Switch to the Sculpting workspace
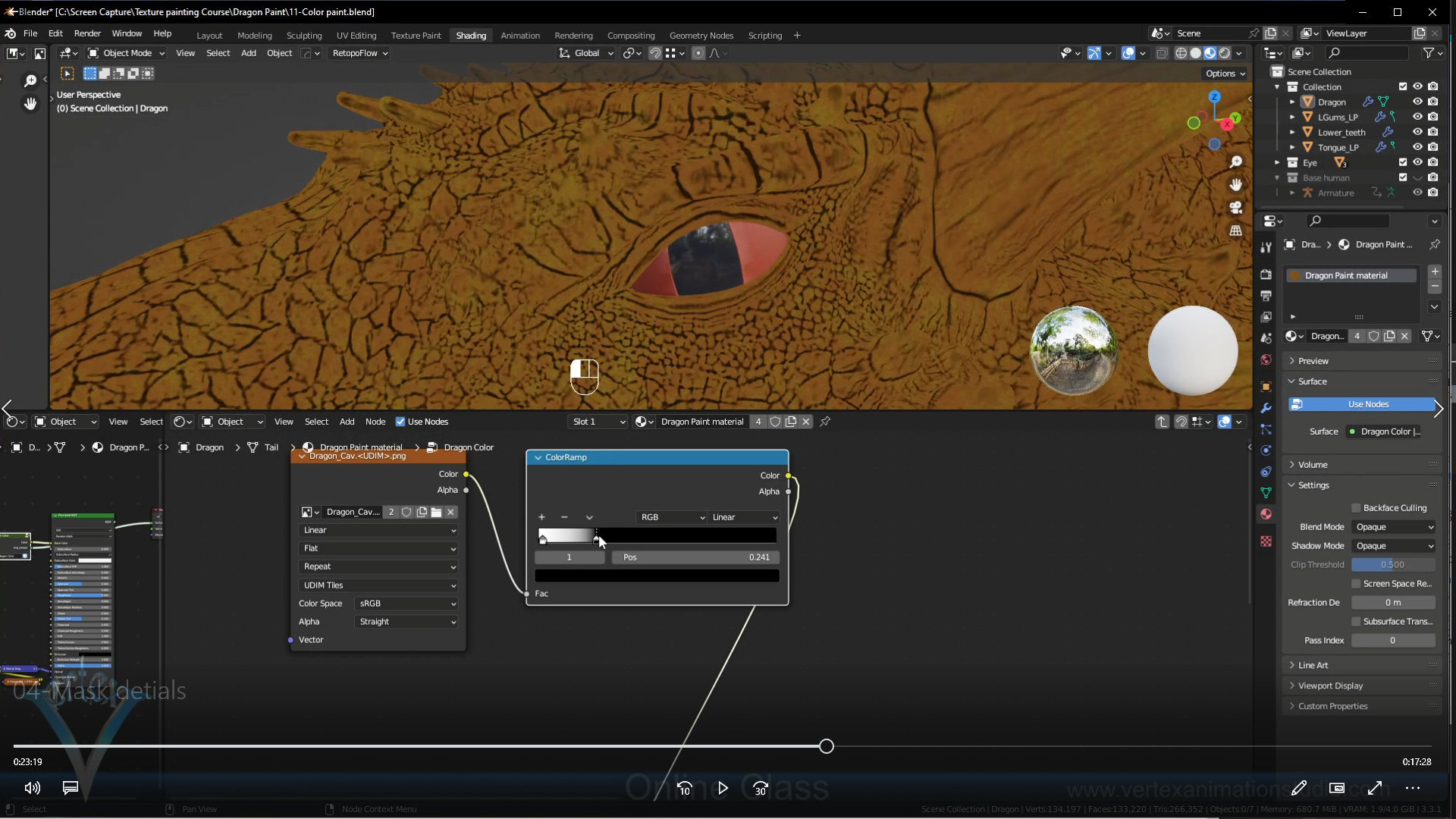Screen dimensions: 1456x819 pos(304,36)
